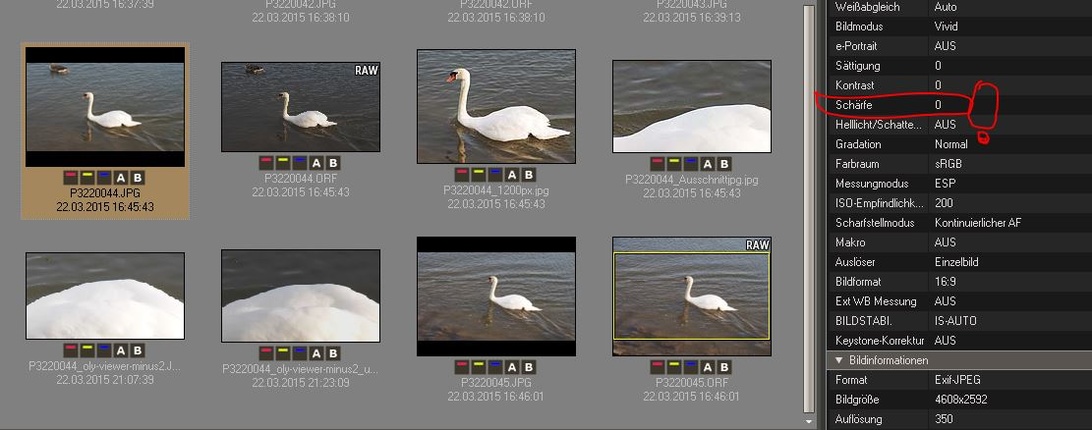
Task: Toggle yellow tag under first oly-viewer-minus2 thumbnail
Action: (x=87, y=350)
